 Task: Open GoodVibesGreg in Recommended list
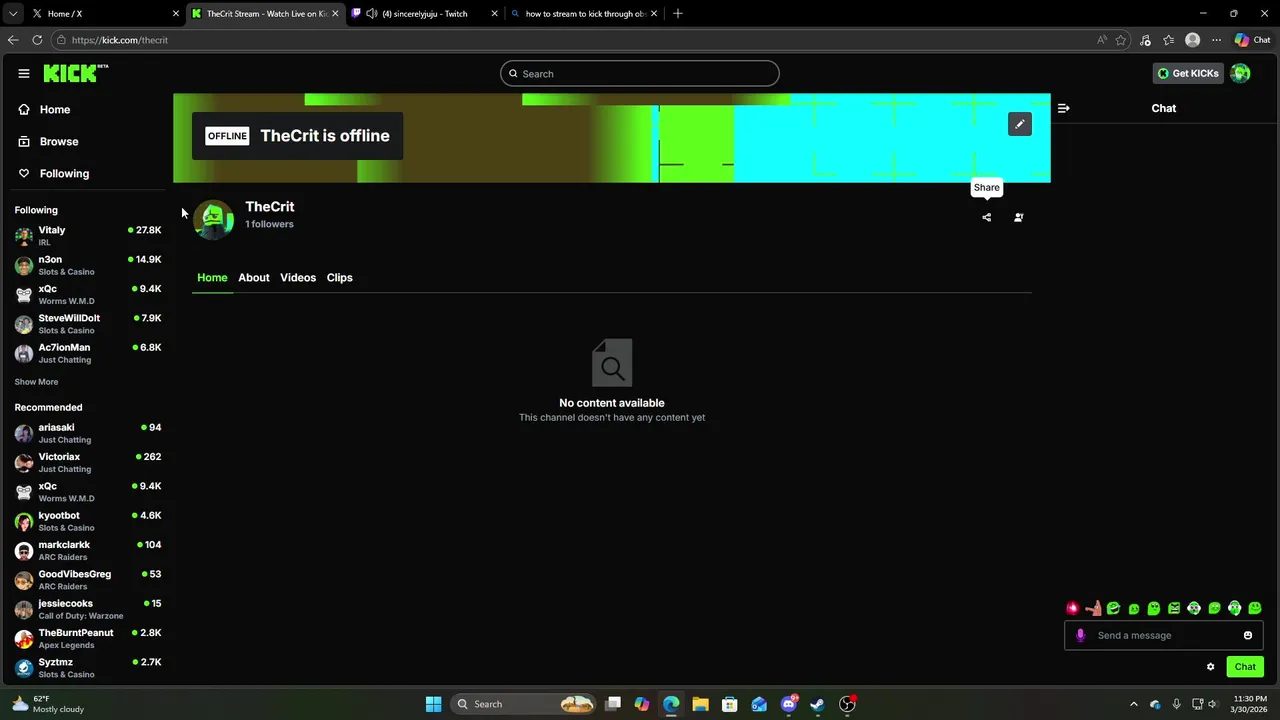pos(88,580)
